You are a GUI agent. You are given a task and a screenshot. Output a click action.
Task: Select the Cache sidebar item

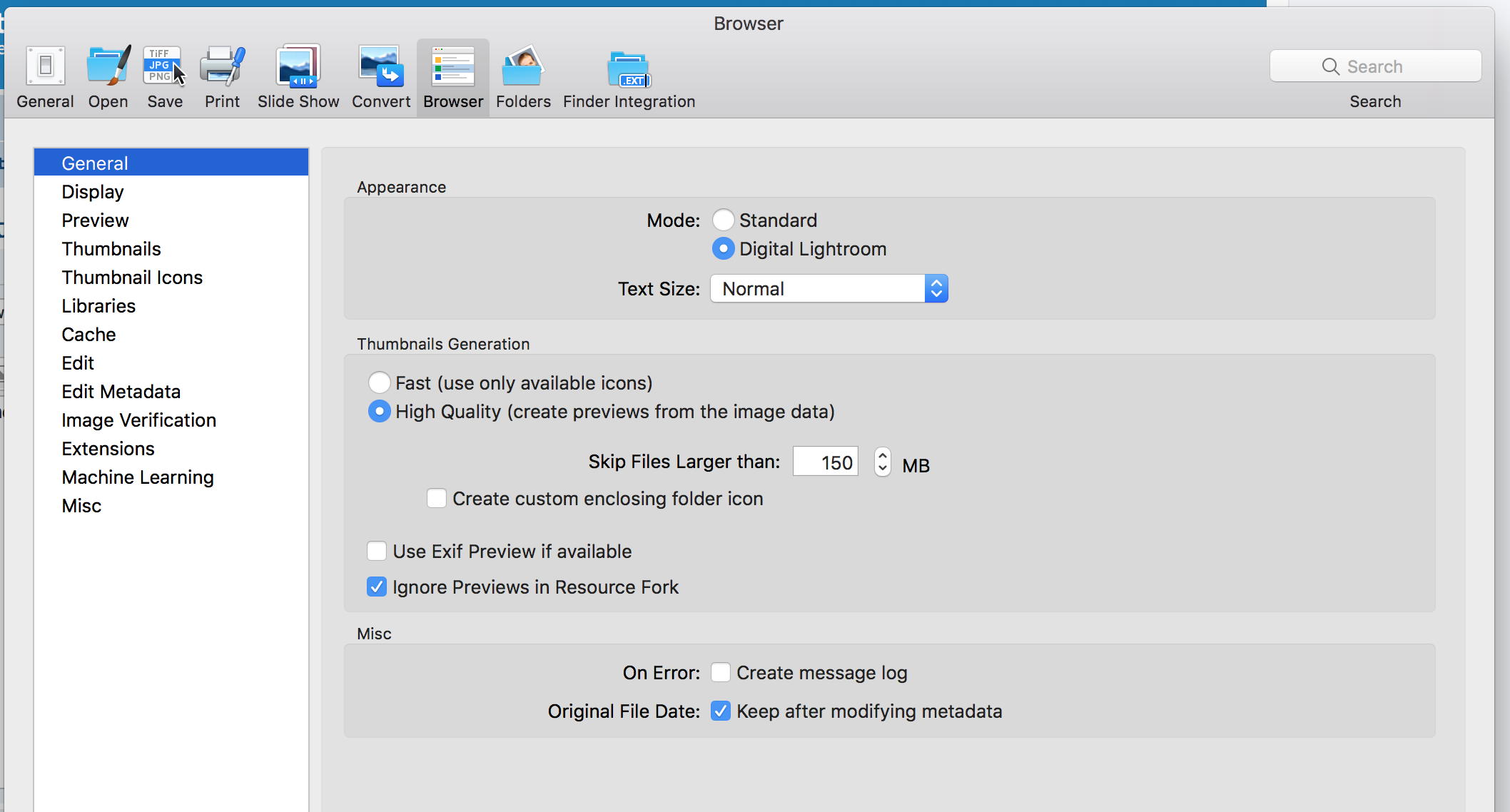tap(87, 335)
